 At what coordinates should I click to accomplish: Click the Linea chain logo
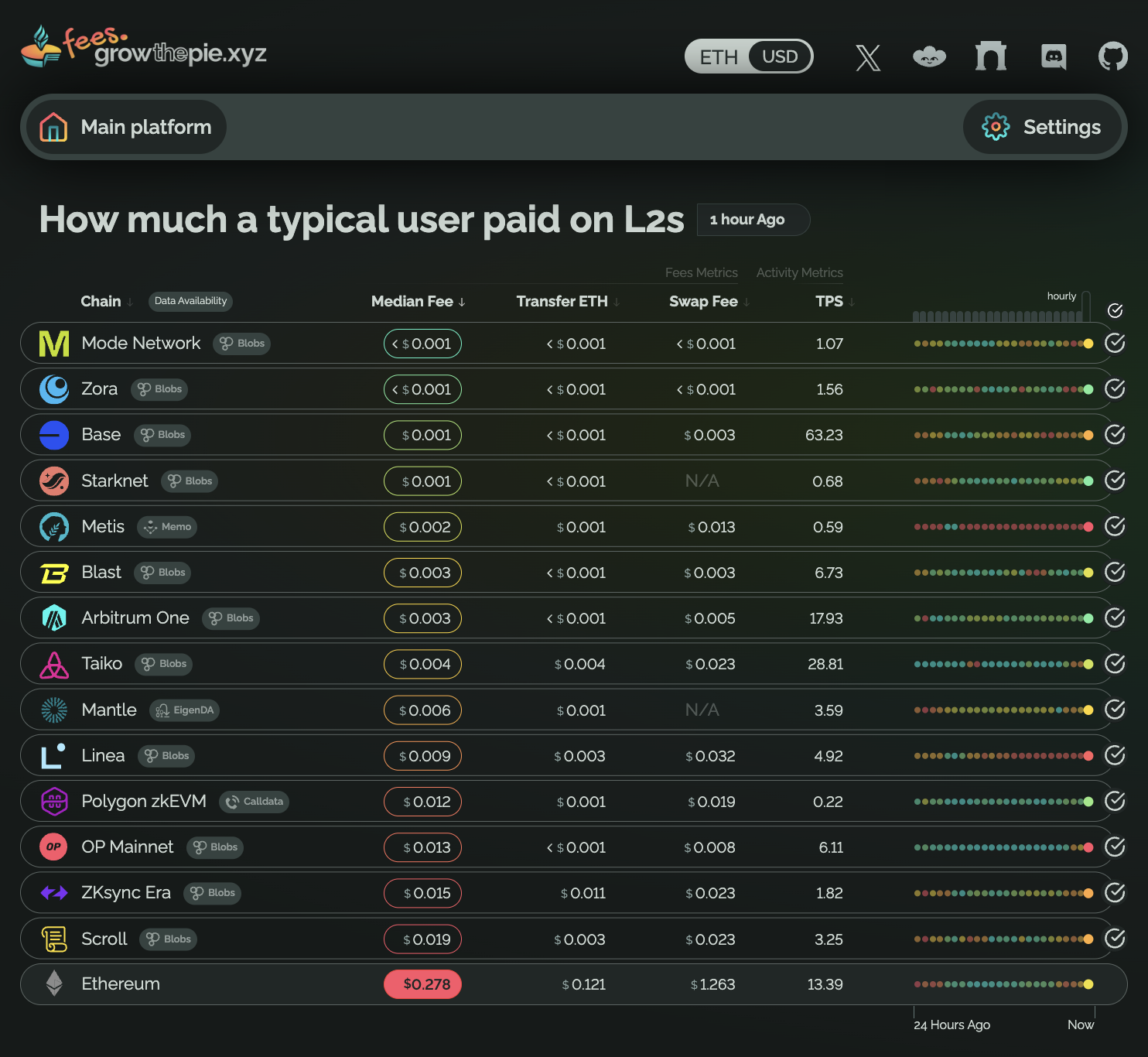click(53, 756)
